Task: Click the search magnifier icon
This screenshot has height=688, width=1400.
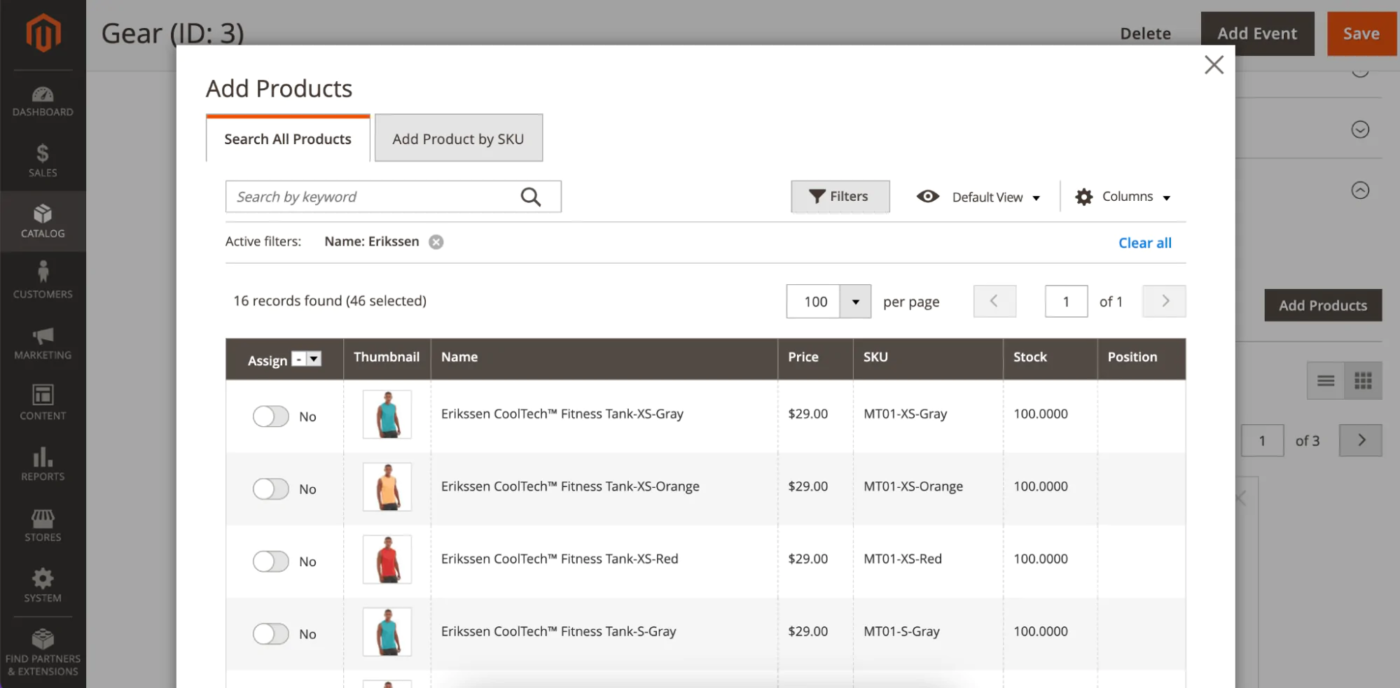Action: pos(531,197)
